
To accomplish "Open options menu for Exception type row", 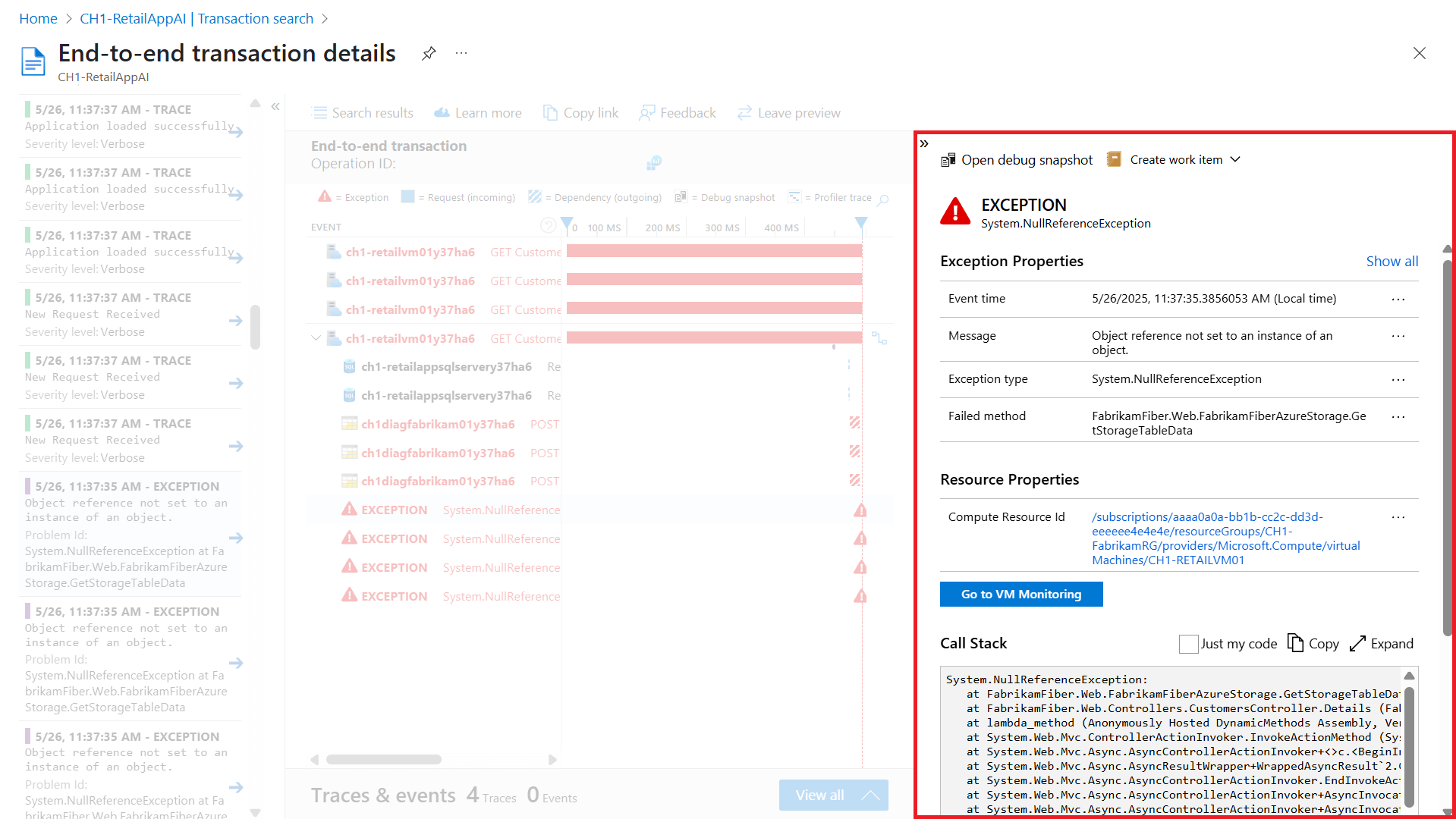I will (1398, 380).
